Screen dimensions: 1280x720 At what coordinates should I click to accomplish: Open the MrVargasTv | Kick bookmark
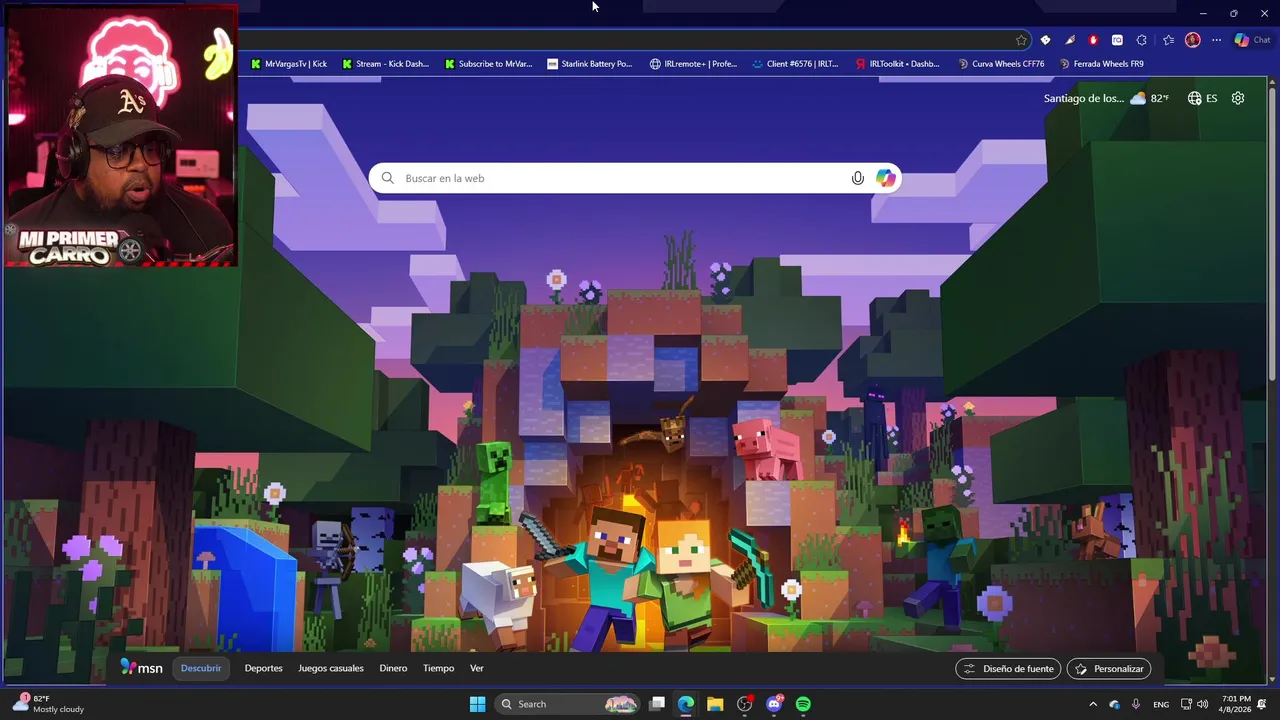pos(289,64)
